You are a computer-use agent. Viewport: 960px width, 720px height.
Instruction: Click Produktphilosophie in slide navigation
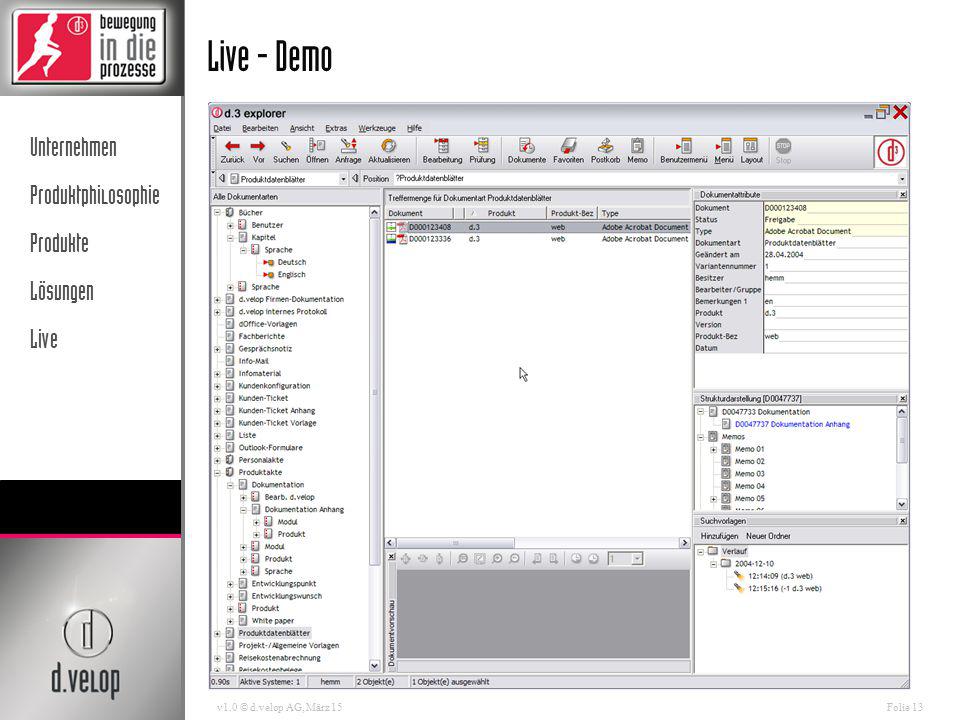point(95,195)
